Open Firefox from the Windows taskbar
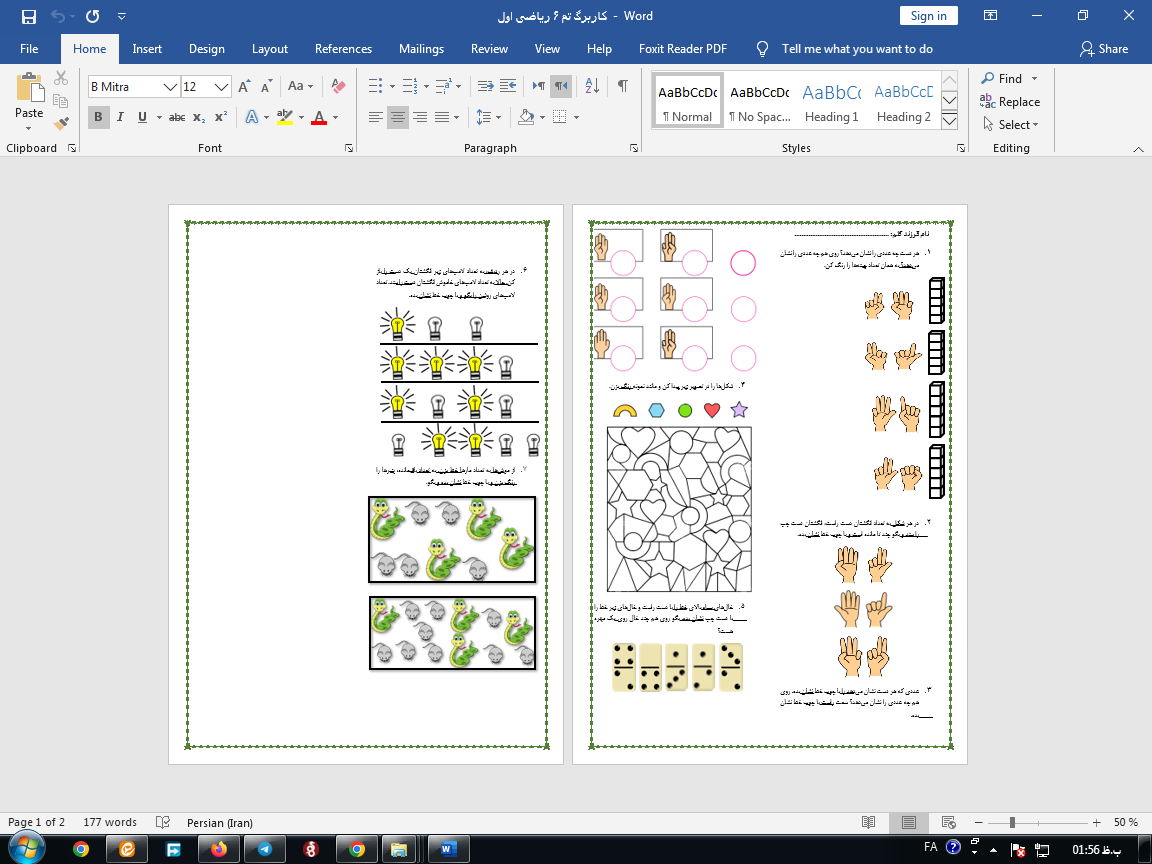1152x864 pixels. (x=219, y=849)
